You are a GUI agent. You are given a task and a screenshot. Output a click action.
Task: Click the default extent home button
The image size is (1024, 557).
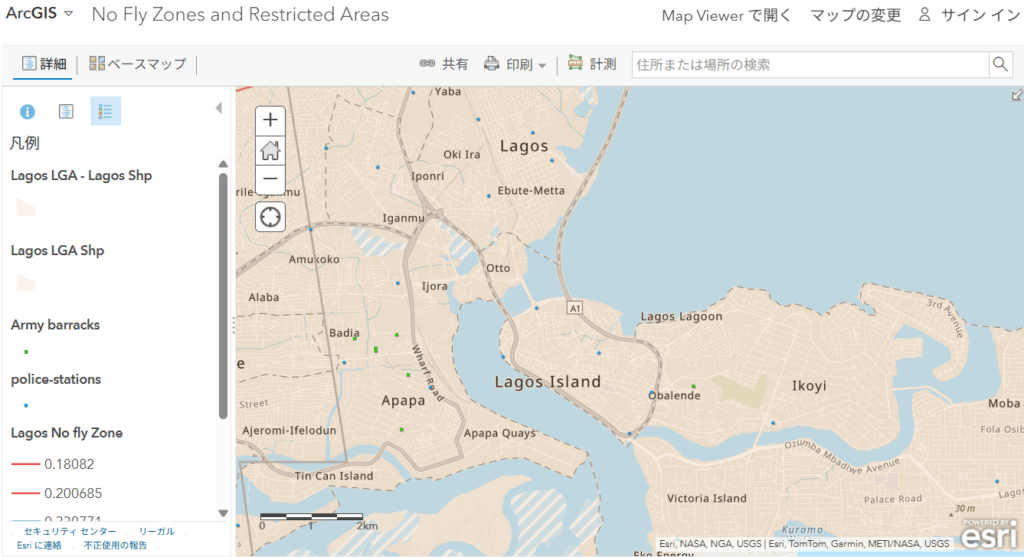270,150
